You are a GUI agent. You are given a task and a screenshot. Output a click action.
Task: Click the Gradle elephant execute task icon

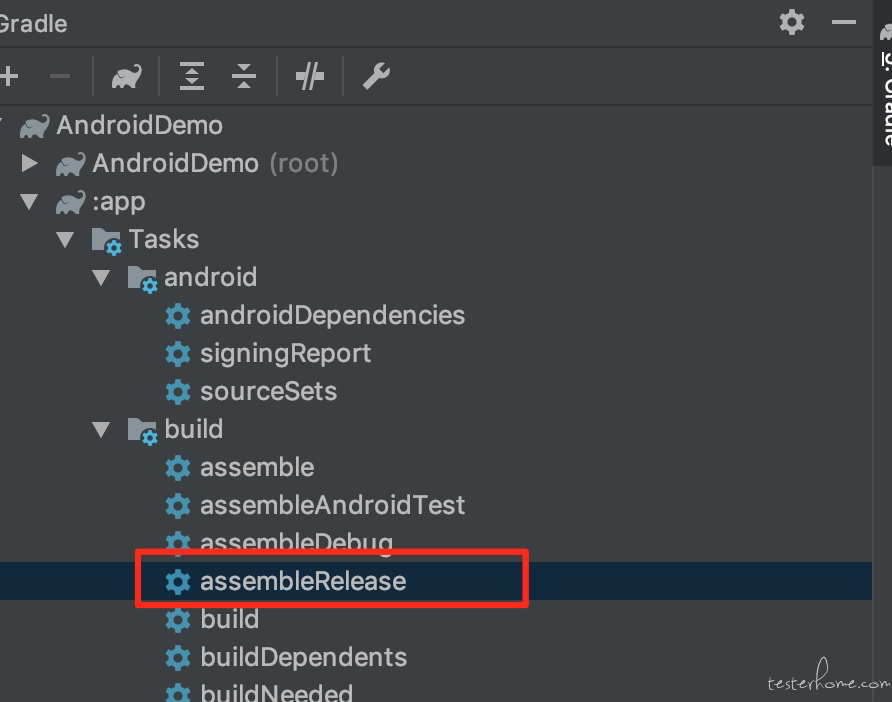tap(126, 76)
